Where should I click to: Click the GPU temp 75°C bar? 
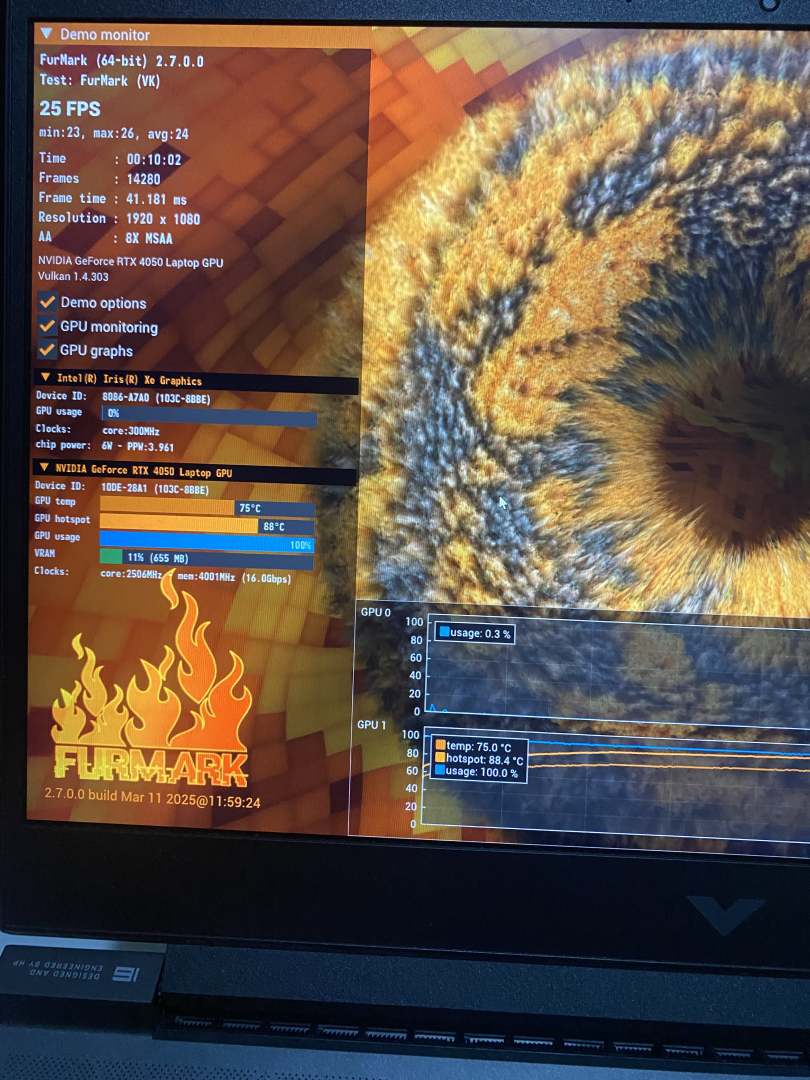pyautogui.click(x=207, y=508)
